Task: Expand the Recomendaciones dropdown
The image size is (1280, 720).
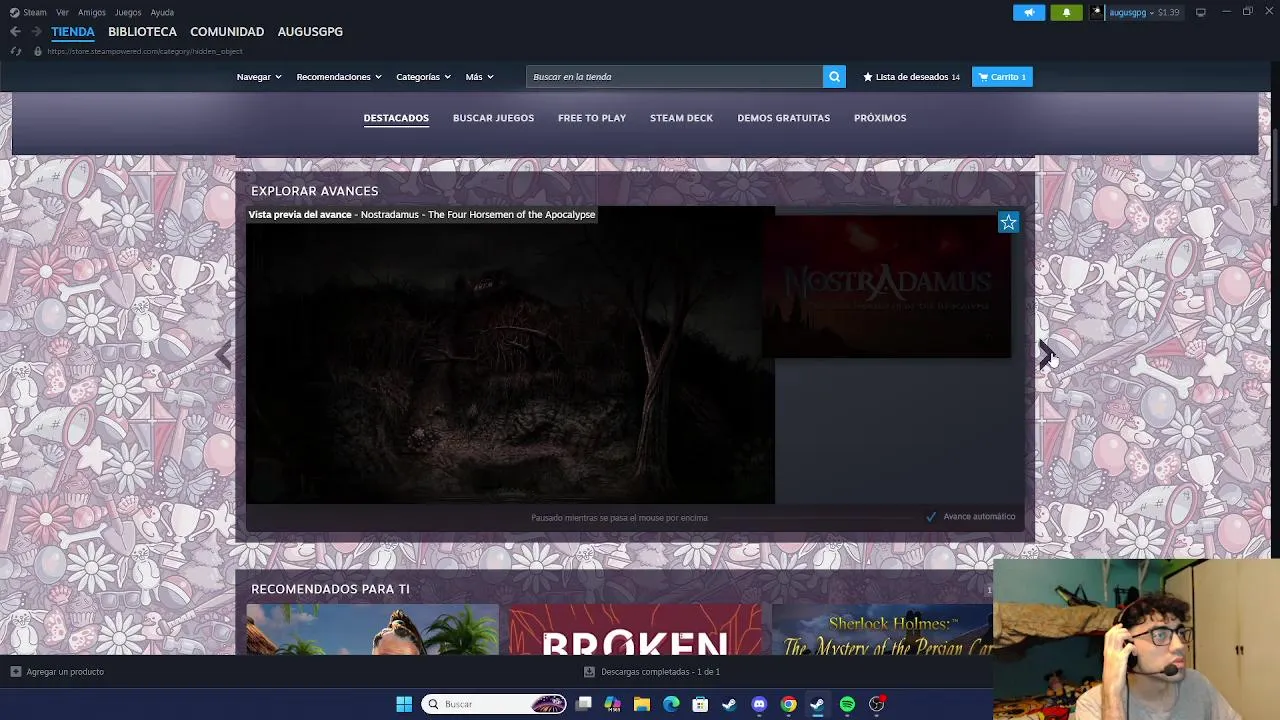Action: (x=339, y=77)
